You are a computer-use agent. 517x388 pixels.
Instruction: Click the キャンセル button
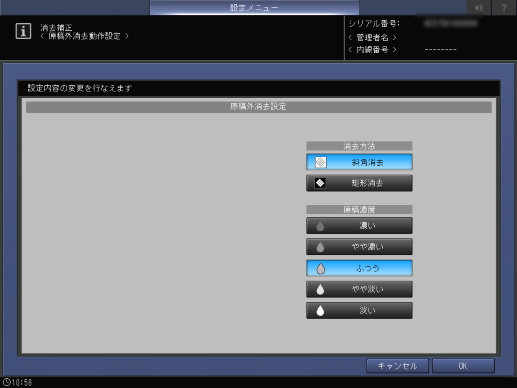[397, 366]
